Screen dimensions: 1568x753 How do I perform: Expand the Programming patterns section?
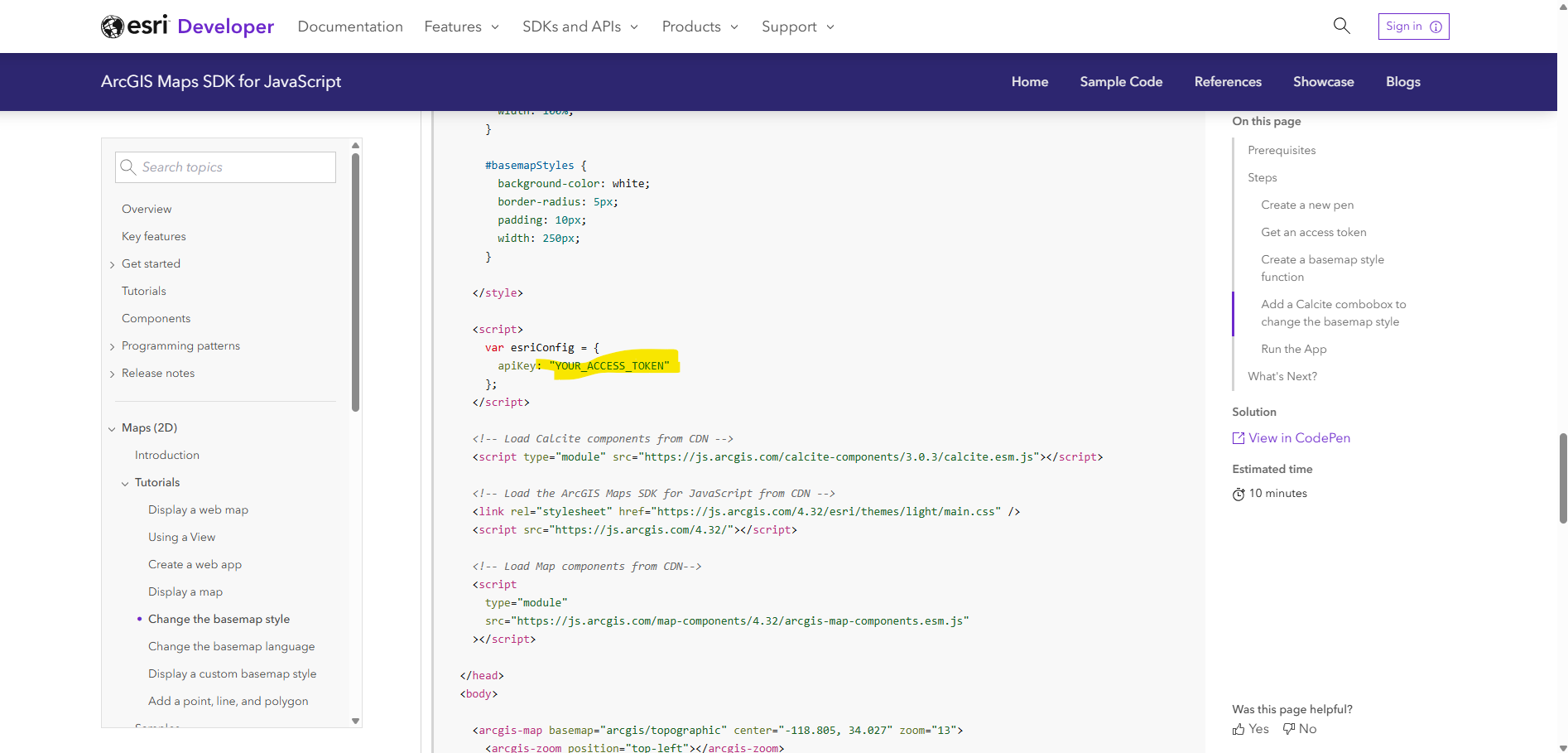113,346
